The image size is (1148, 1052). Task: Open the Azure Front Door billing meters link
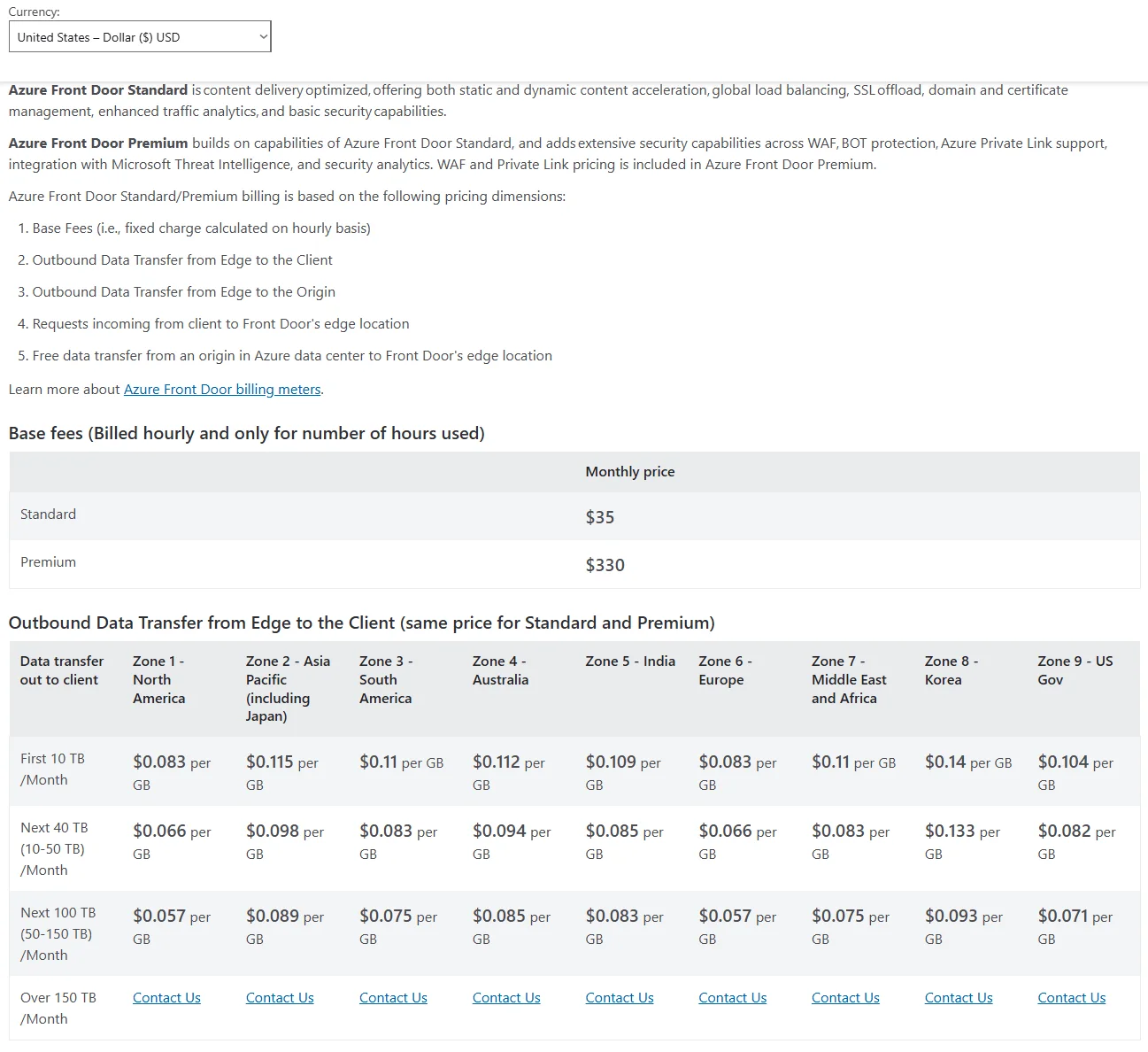point(222,390)
